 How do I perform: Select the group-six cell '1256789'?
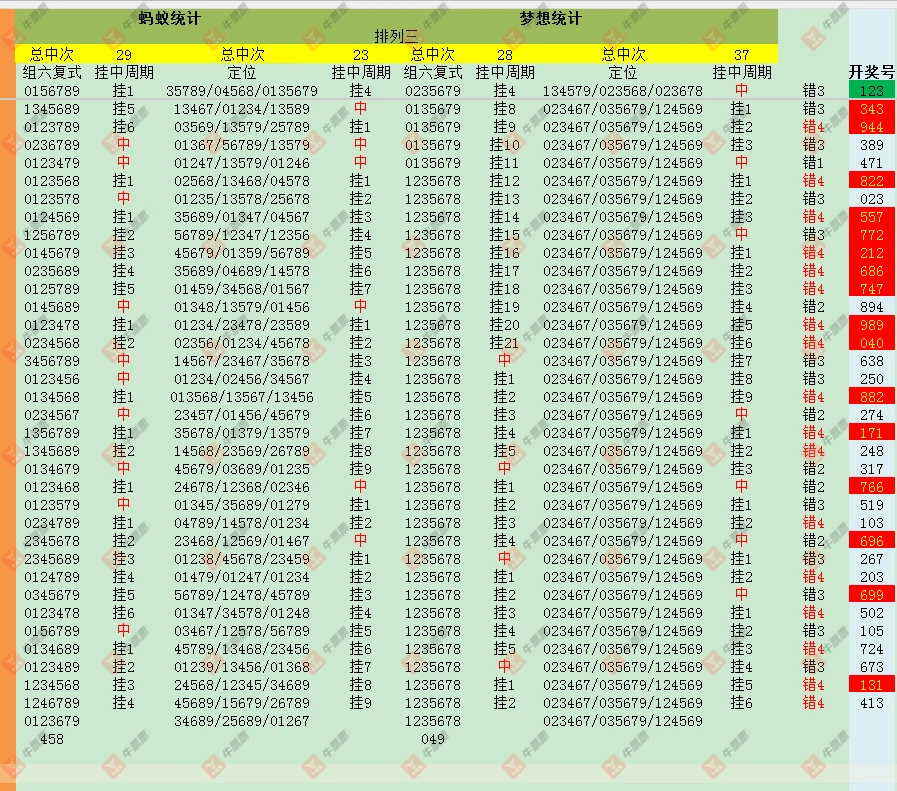coord(51,235)
